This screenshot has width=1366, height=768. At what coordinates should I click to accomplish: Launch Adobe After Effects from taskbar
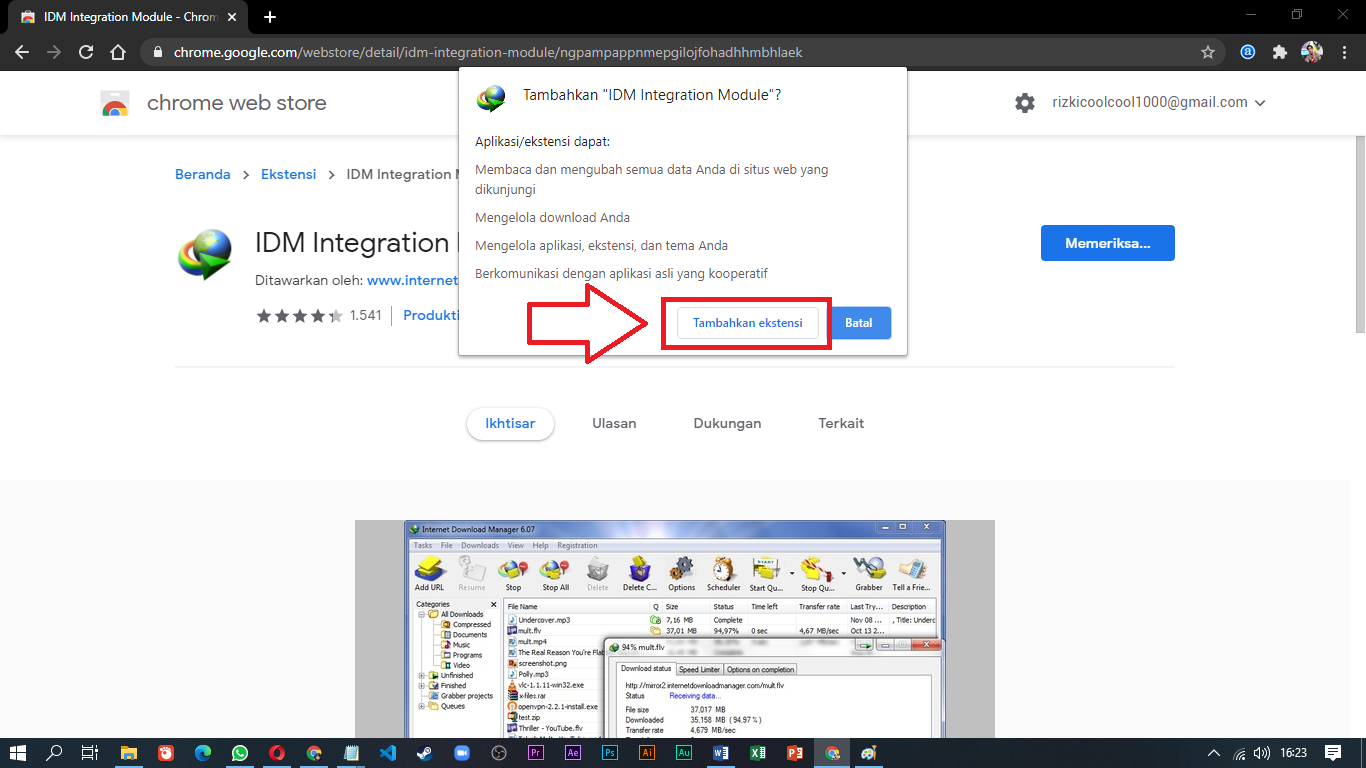point(573,753)
